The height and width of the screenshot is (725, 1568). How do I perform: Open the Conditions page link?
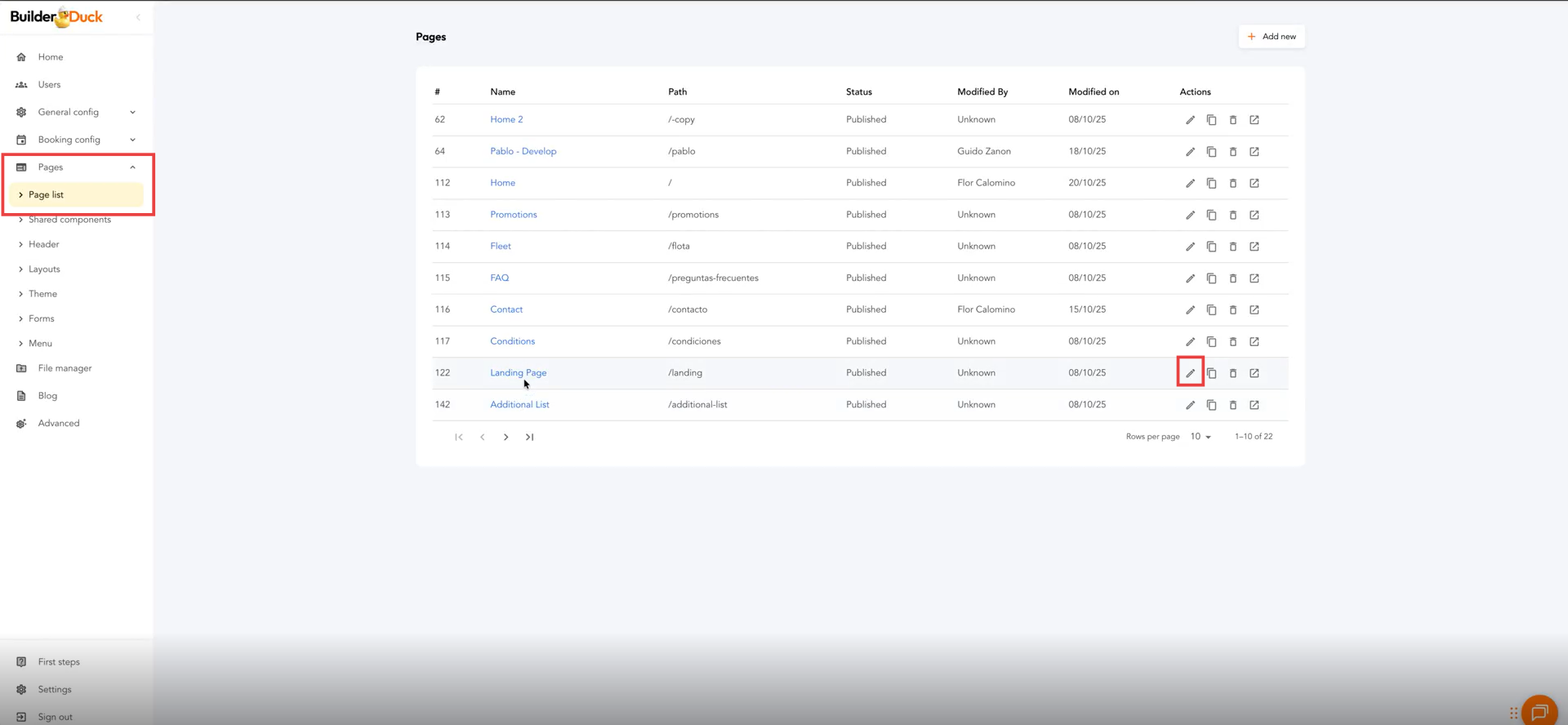click(x=512, y=341)
